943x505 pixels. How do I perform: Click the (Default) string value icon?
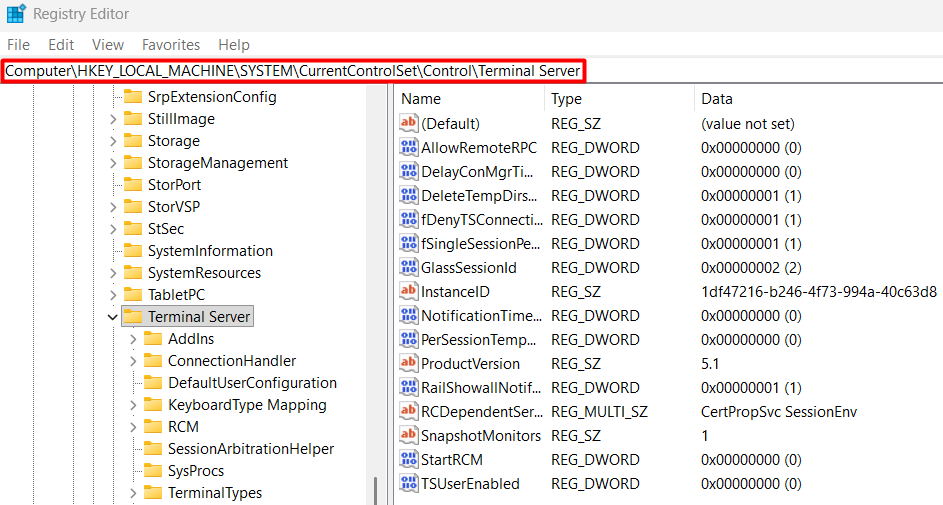pos(408,124)
